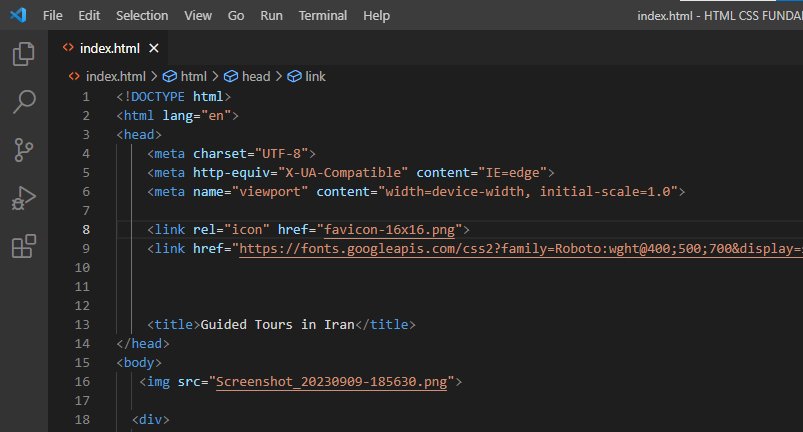Open Source Control view in activity bar

(24, 150)
